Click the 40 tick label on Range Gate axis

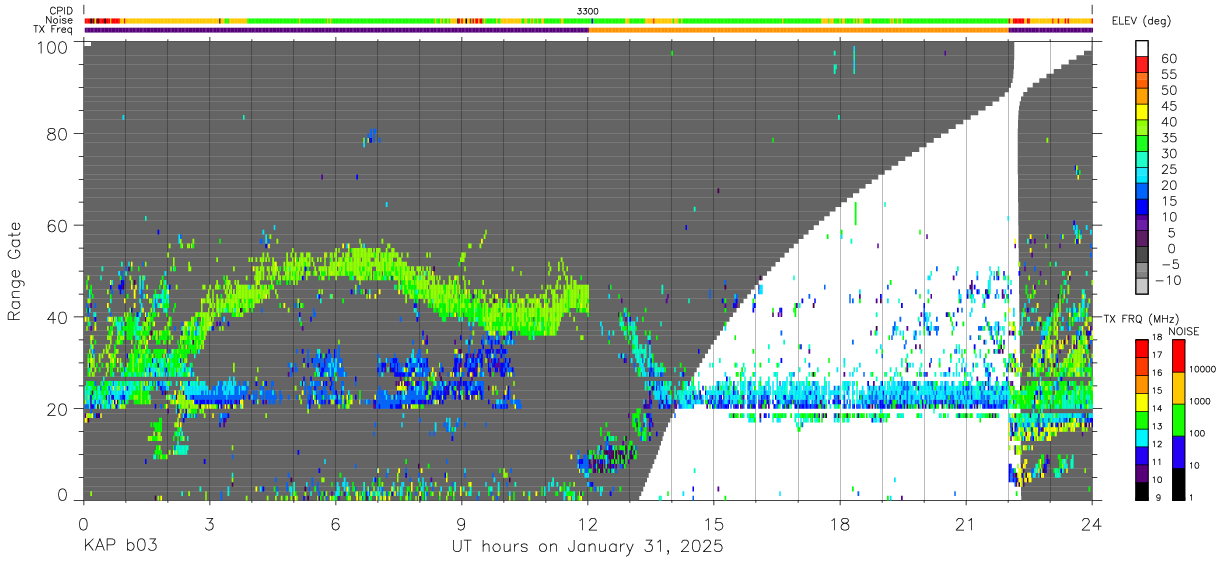coord(58,317)
